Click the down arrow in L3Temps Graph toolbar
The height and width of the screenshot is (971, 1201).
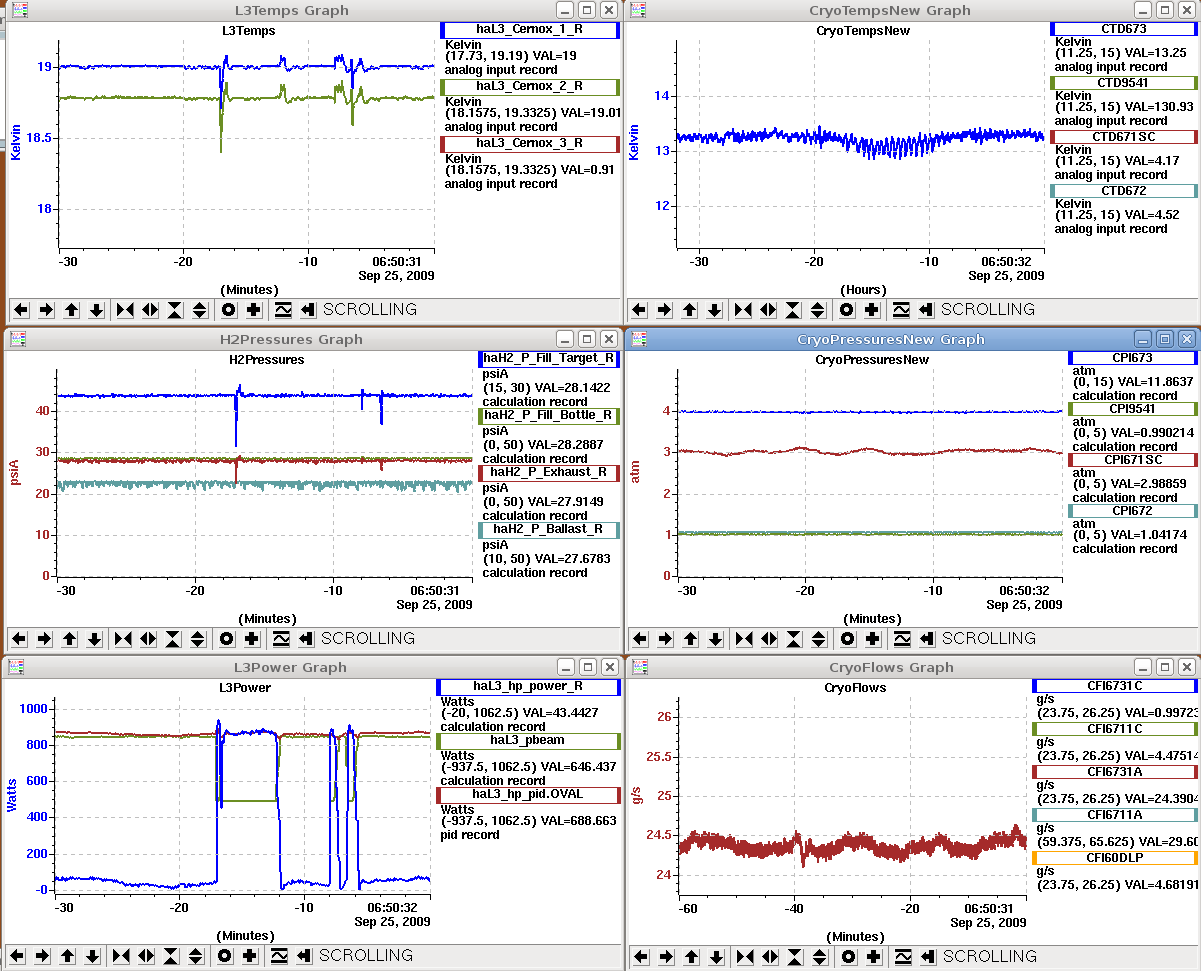pos(96,310)
